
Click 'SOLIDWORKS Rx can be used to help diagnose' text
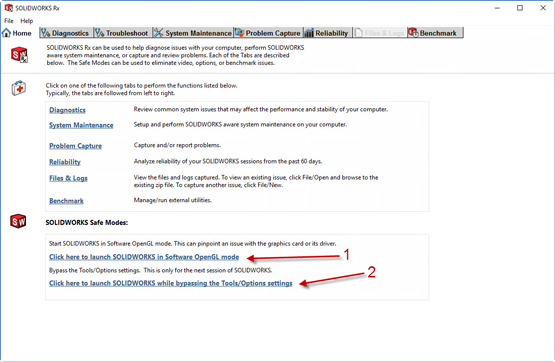tap(175, 55)
